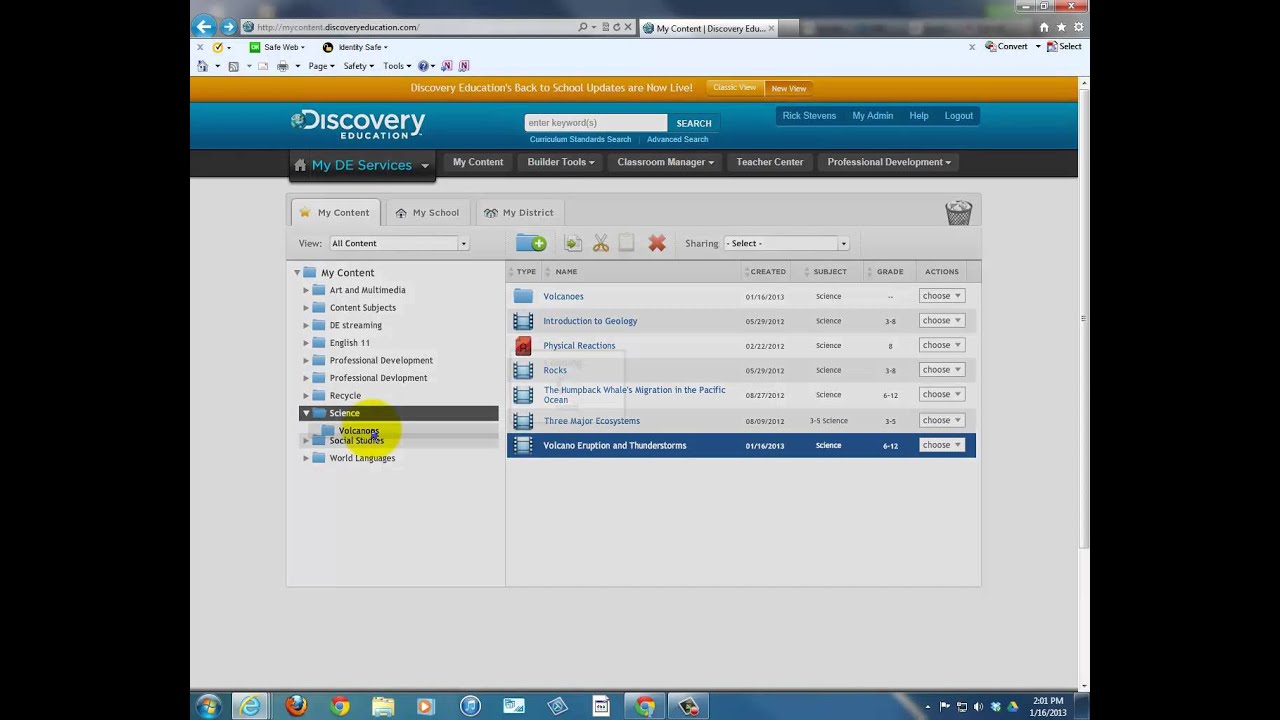Expand the Art and Multimedia folder

(x=306, y=290)
